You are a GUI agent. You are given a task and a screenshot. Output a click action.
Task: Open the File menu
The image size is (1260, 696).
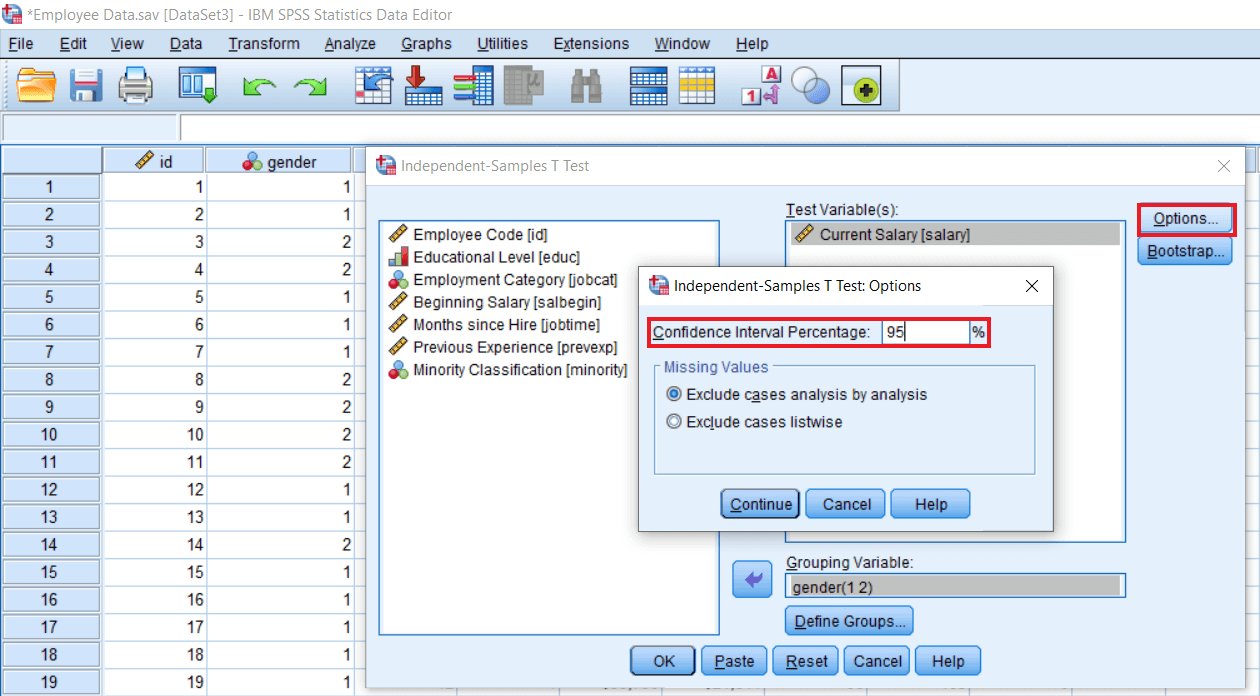[20, 44]
